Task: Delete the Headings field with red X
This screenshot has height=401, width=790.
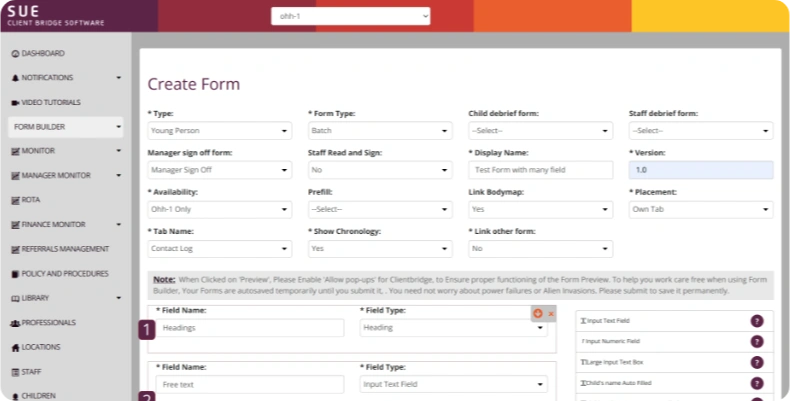Action: (x=551, y=314)
